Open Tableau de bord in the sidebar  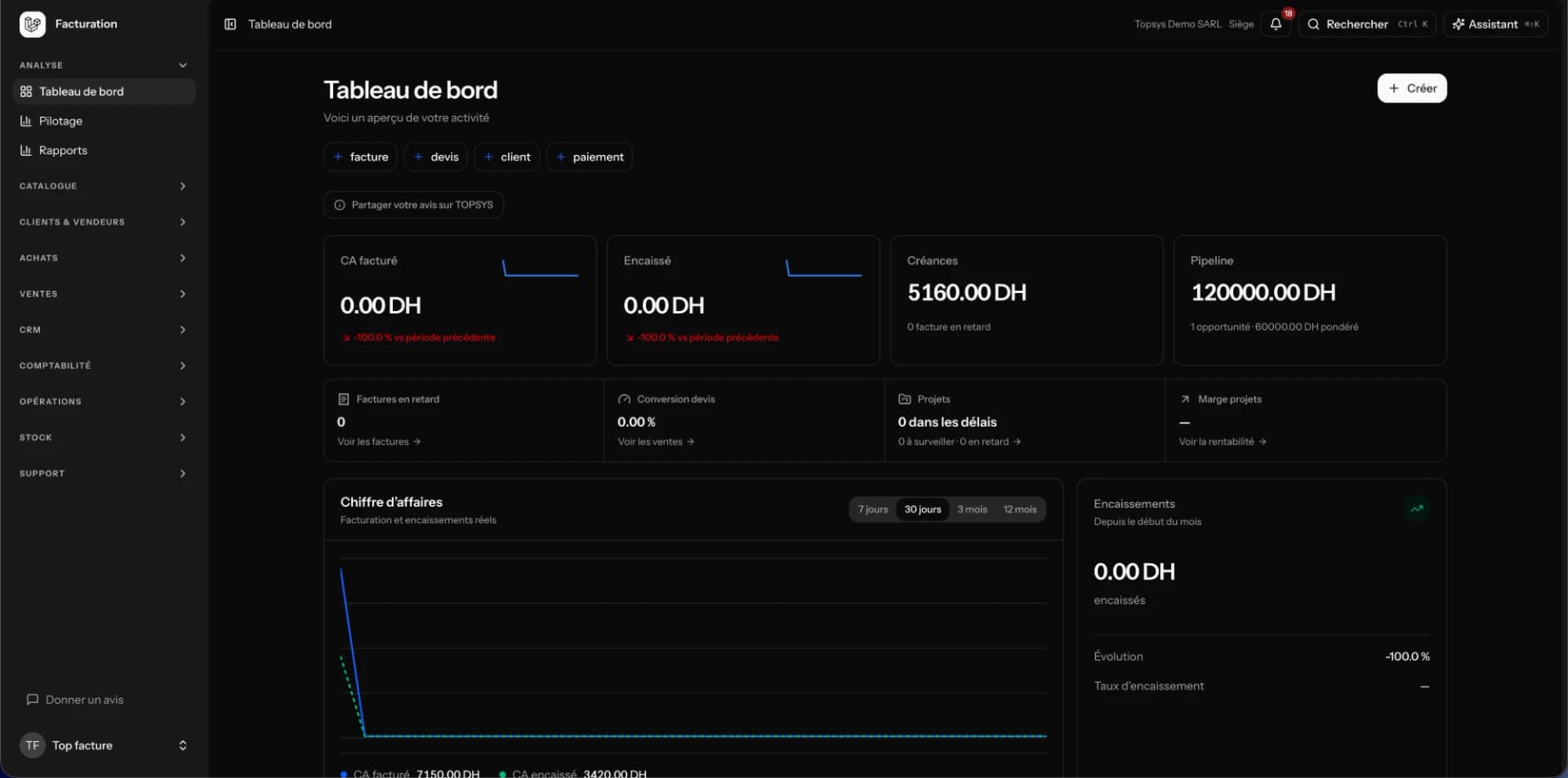105,91
